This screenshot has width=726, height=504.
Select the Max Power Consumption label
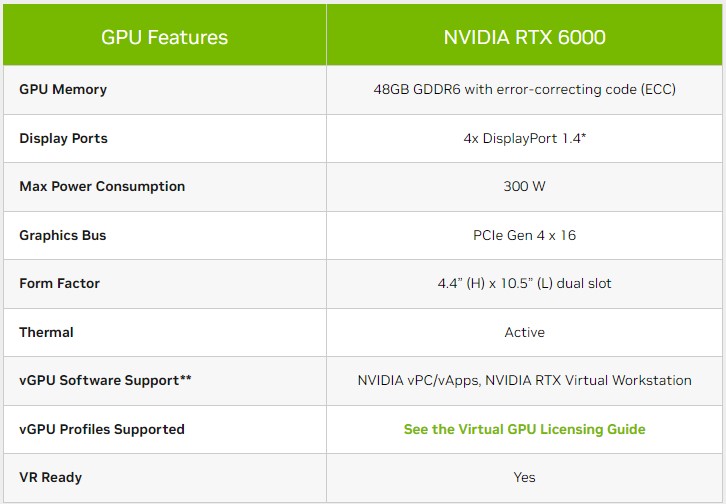[x=102, y=186]
